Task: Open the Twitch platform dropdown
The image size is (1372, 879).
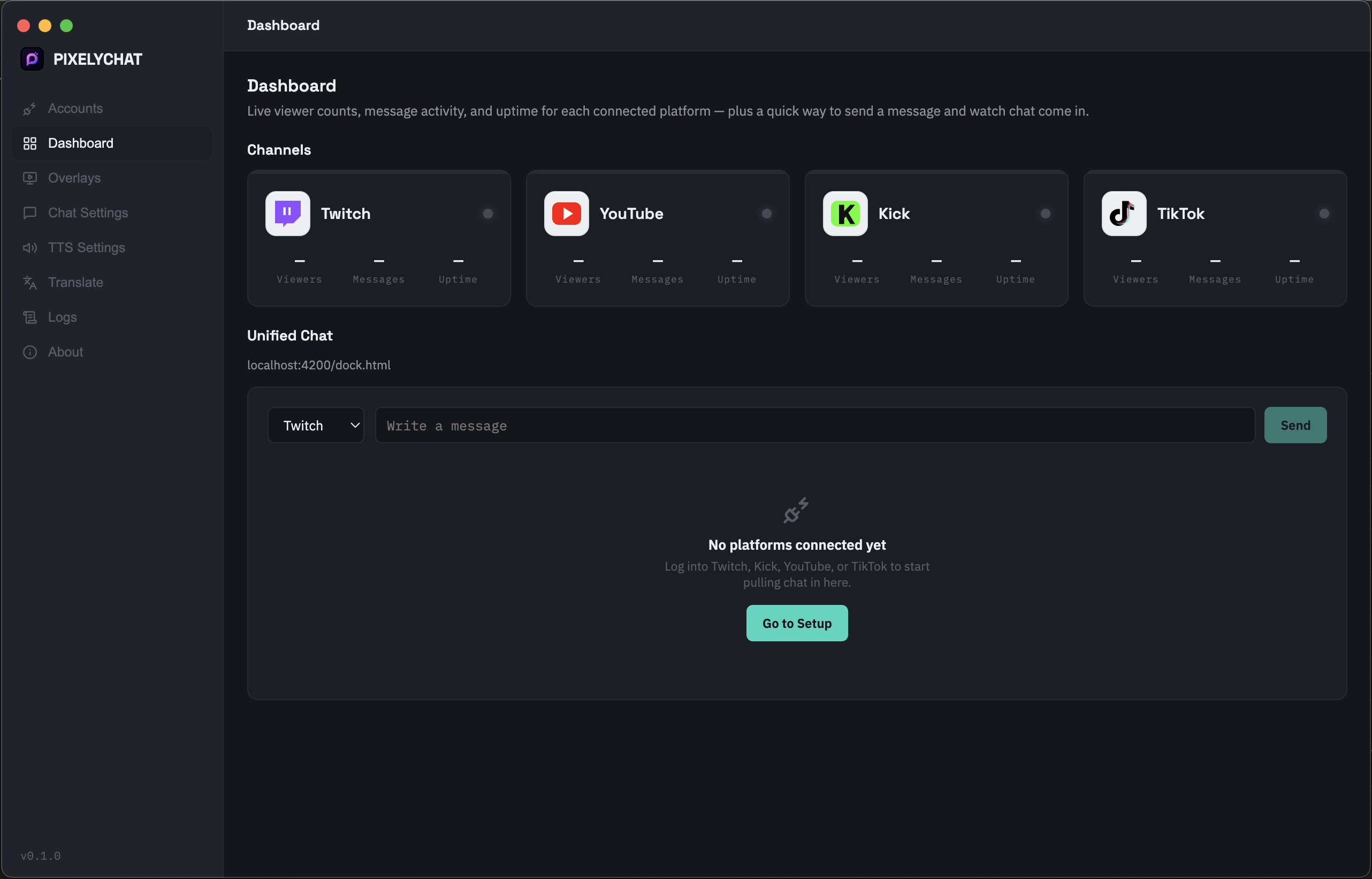Action: tap(316, 425)
